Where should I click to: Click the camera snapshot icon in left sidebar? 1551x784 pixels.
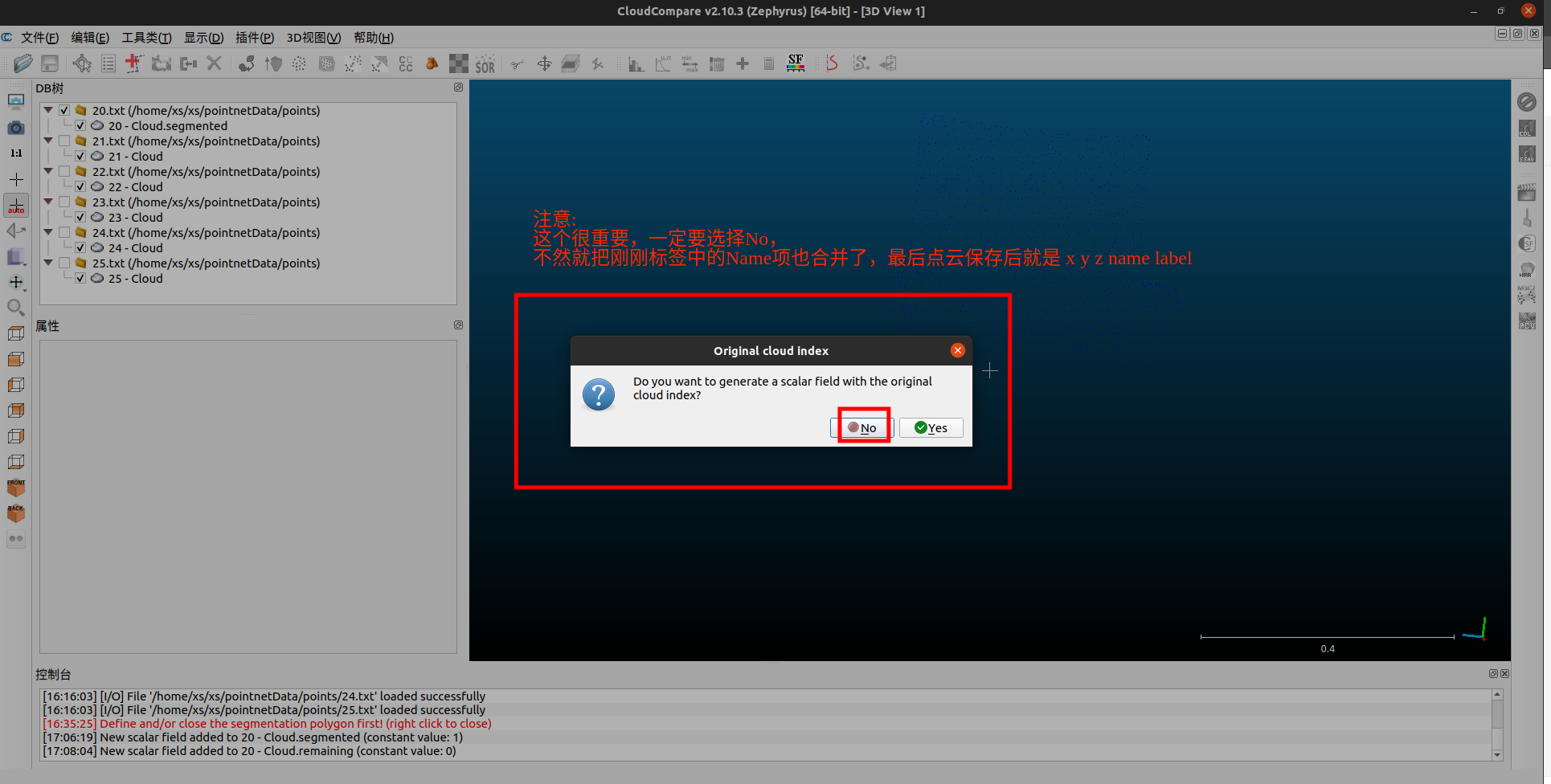point(16,128)
